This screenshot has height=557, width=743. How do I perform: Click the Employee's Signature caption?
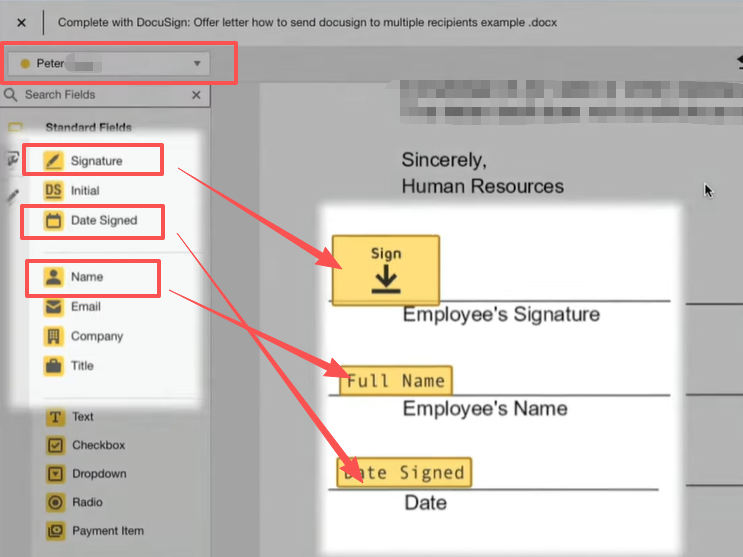click(x=501, y=315)
